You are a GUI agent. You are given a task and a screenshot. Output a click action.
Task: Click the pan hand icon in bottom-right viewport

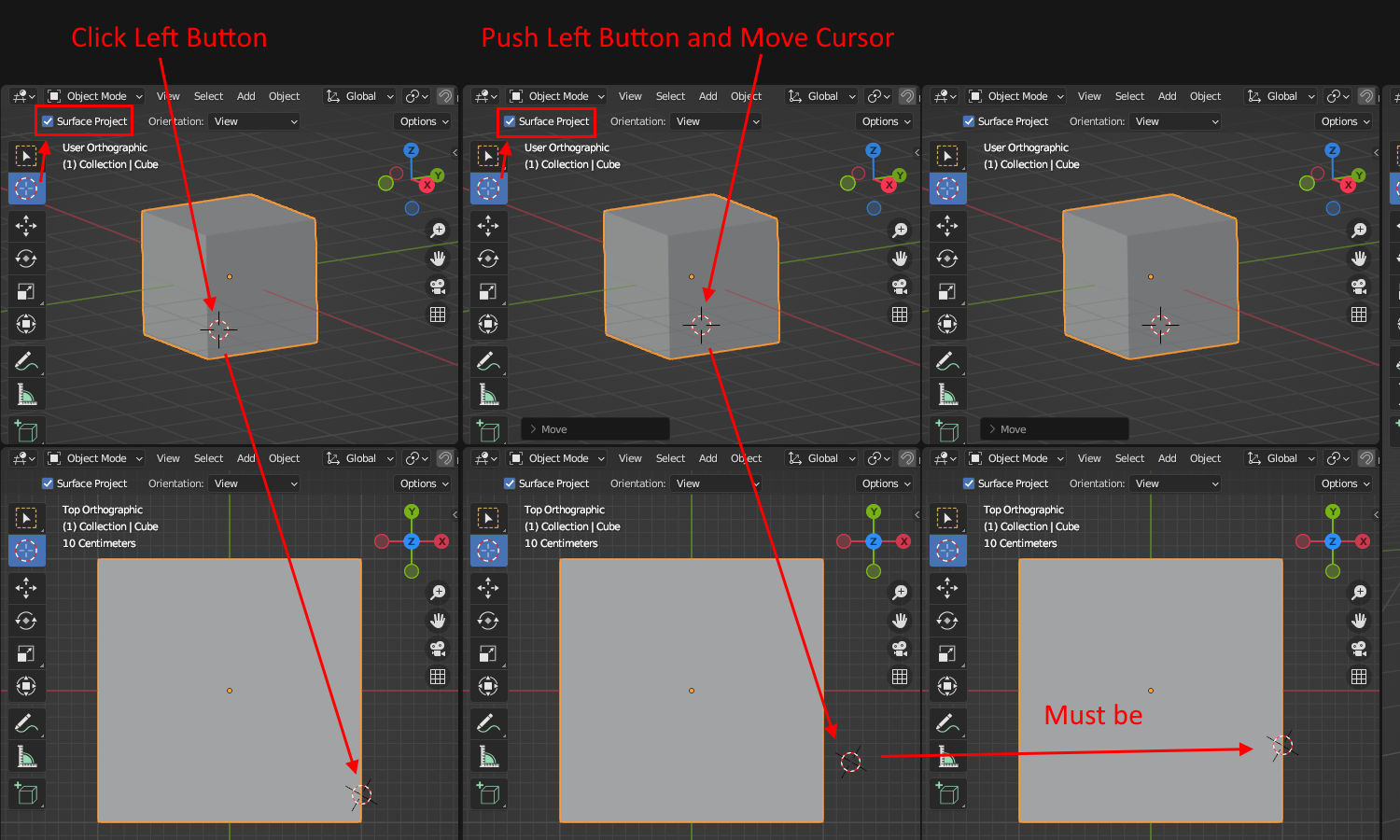(x=1359, y=621)
